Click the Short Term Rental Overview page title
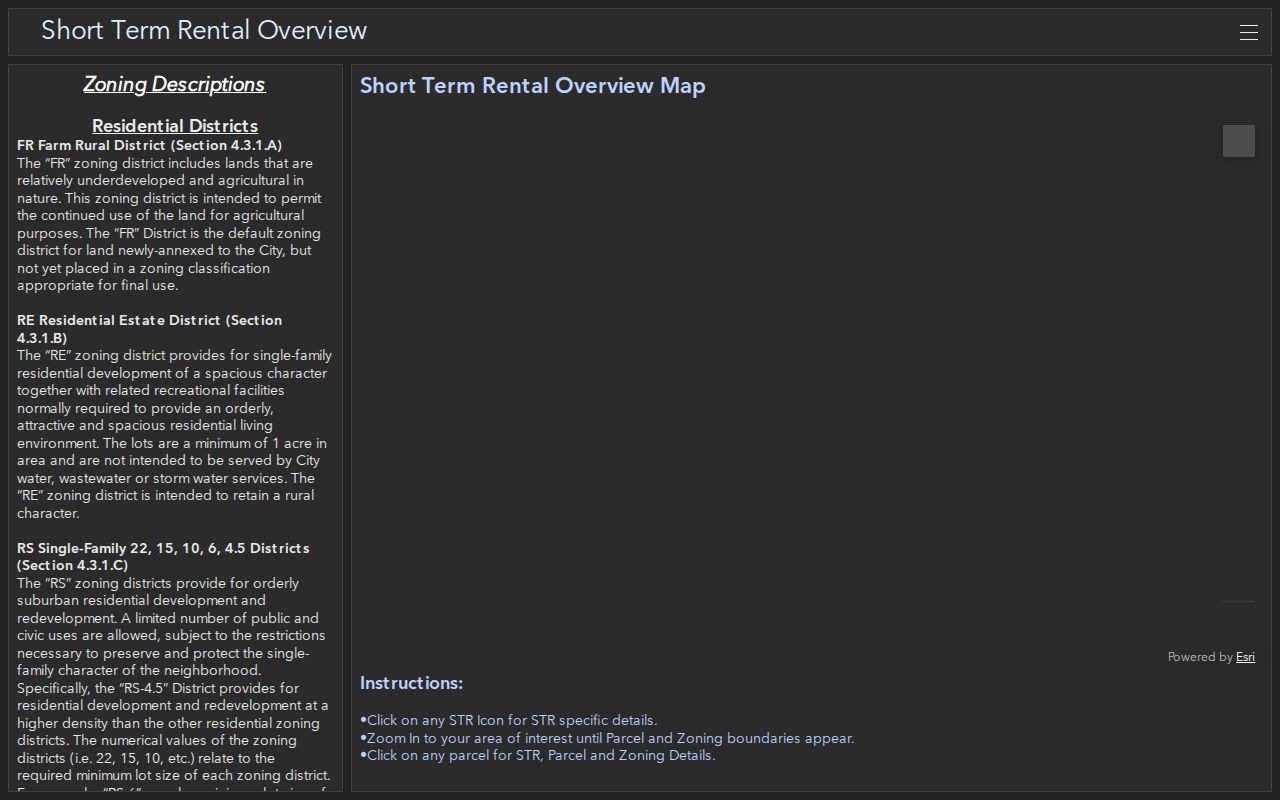Viewport: 1280px width, 800px height. click(x=204, y=30)
